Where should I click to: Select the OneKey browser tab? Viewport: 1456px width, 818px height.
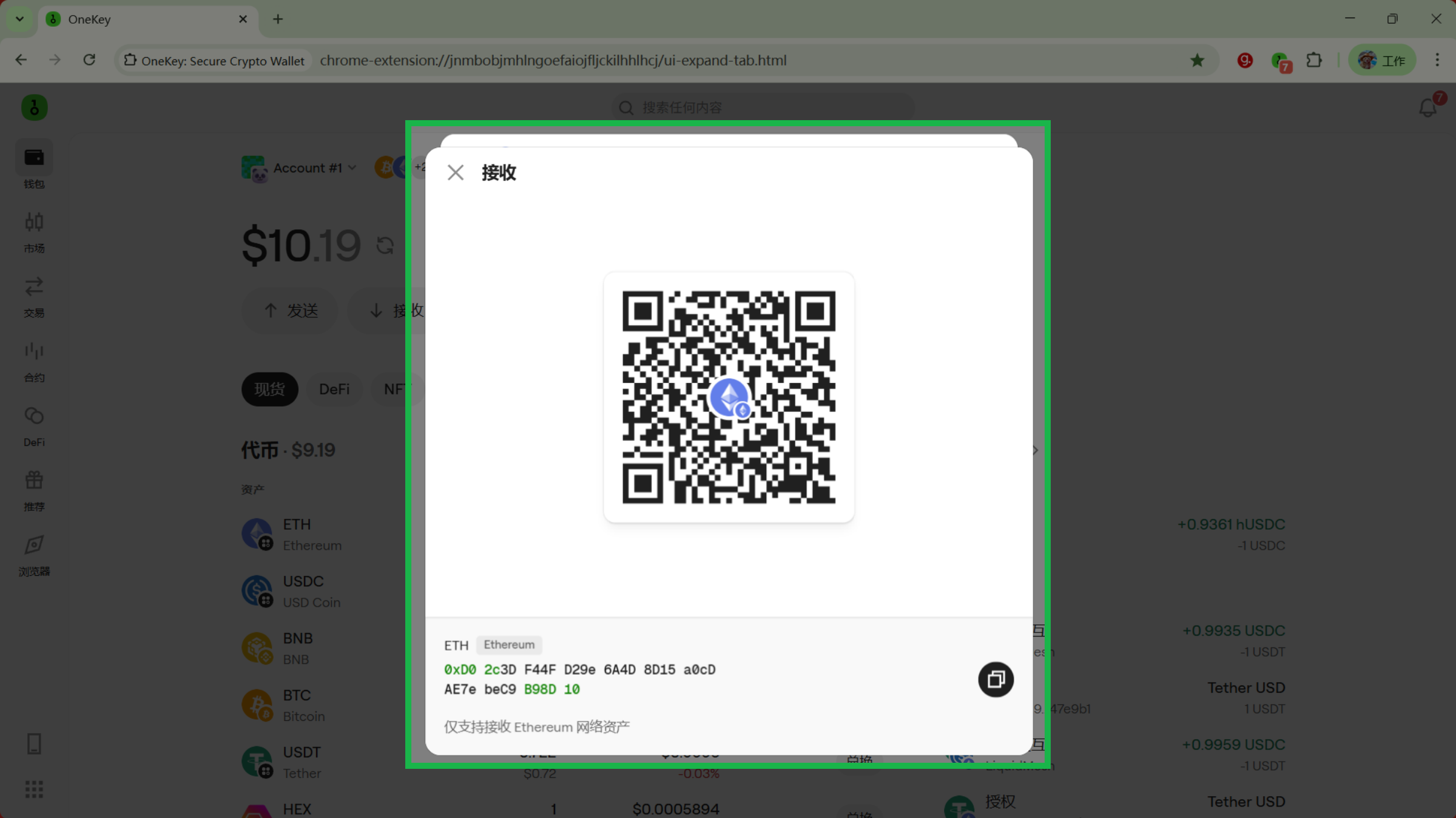click(x=148, y=19)
